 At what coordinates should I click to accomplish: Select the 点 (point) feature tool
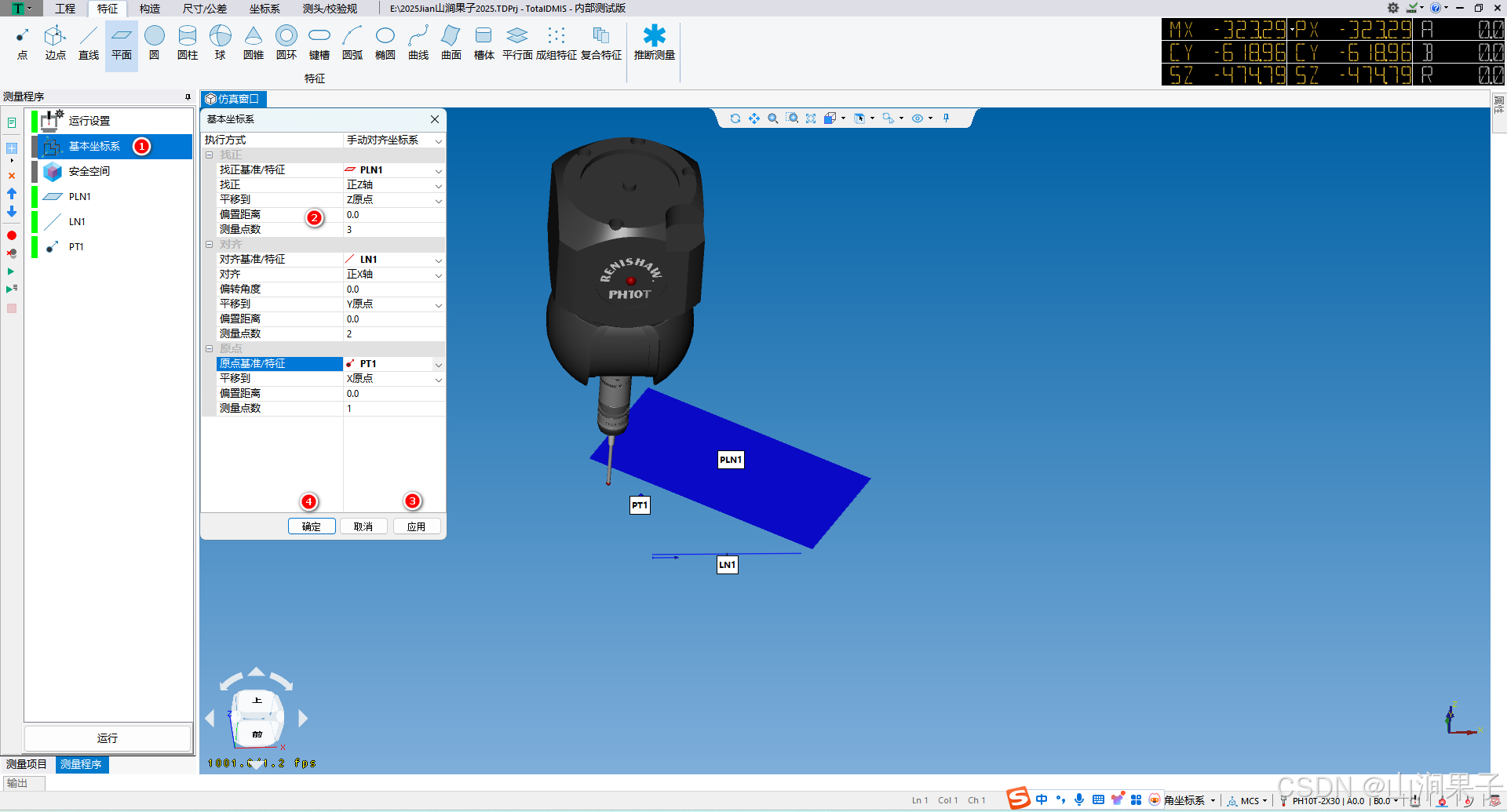click(22, 44)
